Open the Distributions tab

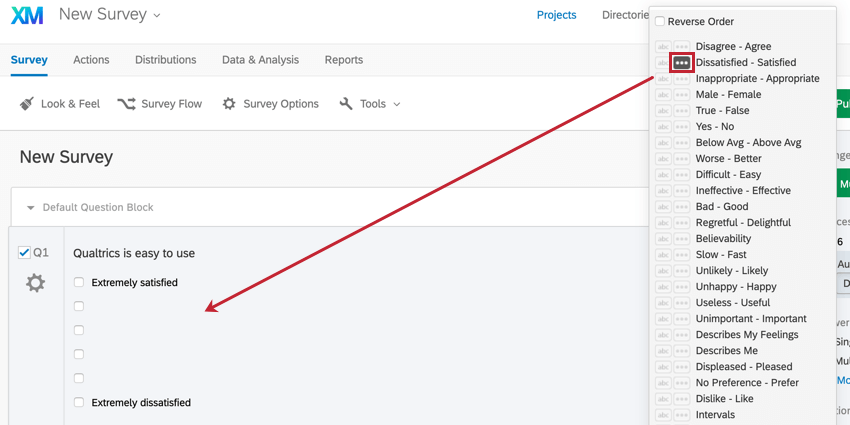(x=166, y=60)
